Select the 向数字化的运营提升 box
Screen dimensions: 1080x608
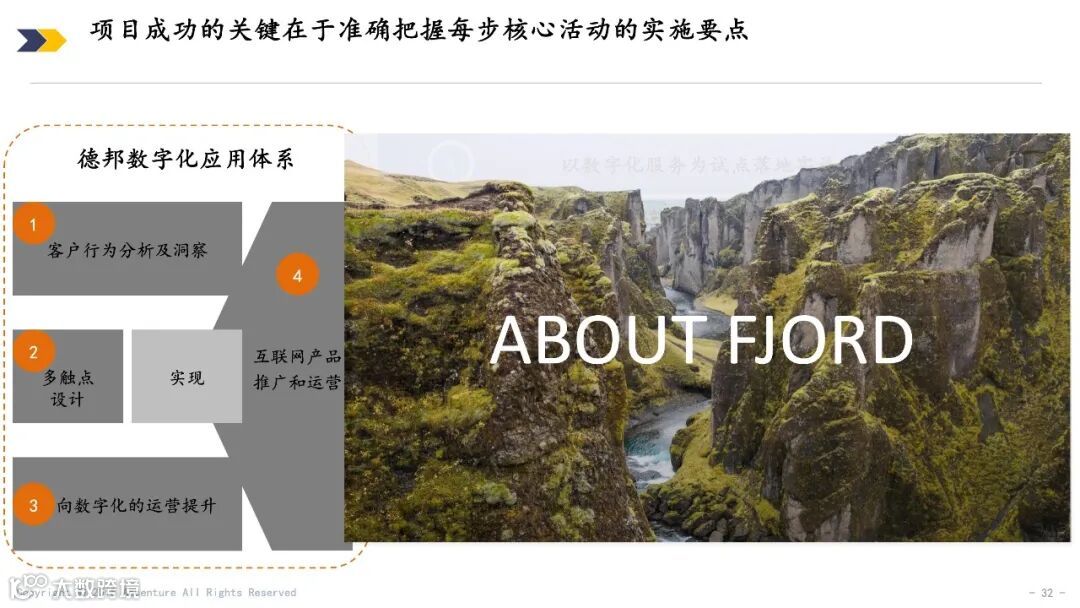127,504
